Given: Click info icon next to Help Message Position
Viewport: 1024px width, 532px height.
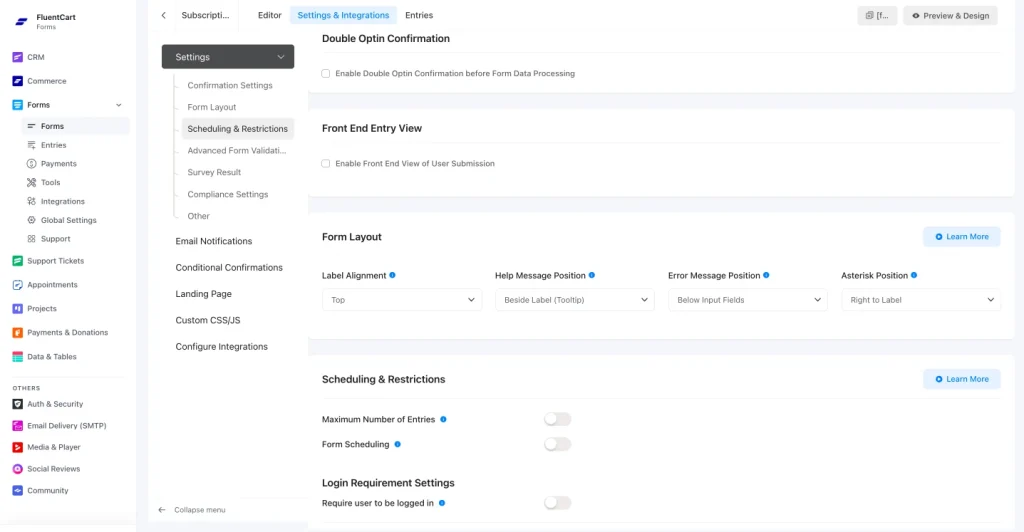Looking at the screenshot, I should [x=592, y=275].
